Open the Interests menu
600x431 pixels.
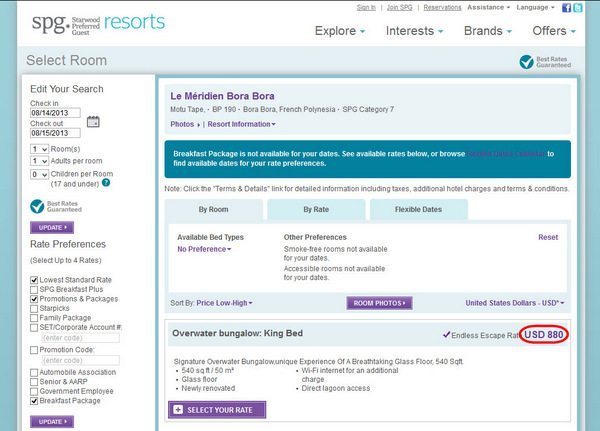point(414,31)
